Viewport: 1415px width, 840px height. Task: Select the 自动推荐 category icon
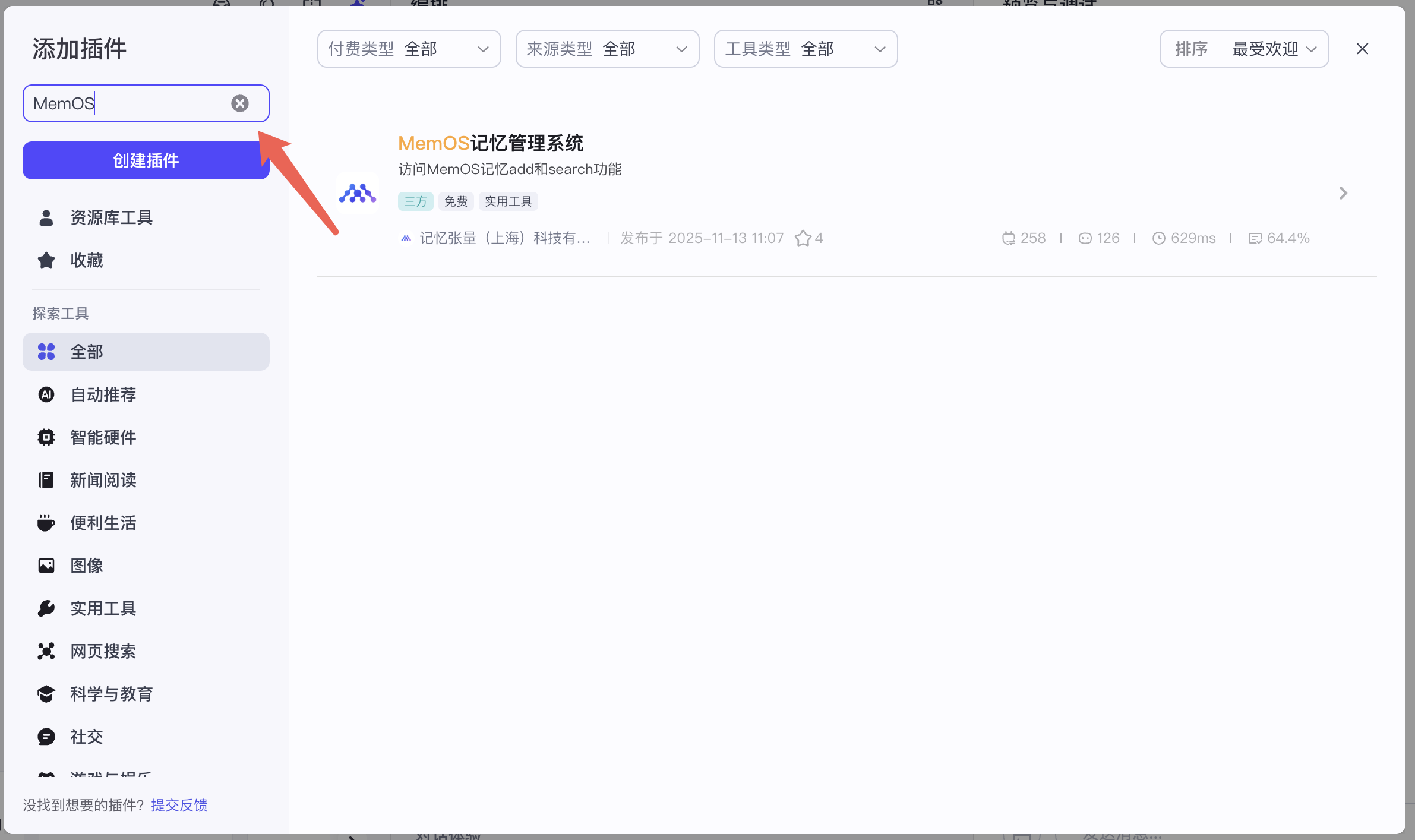(x=46, y=394)
